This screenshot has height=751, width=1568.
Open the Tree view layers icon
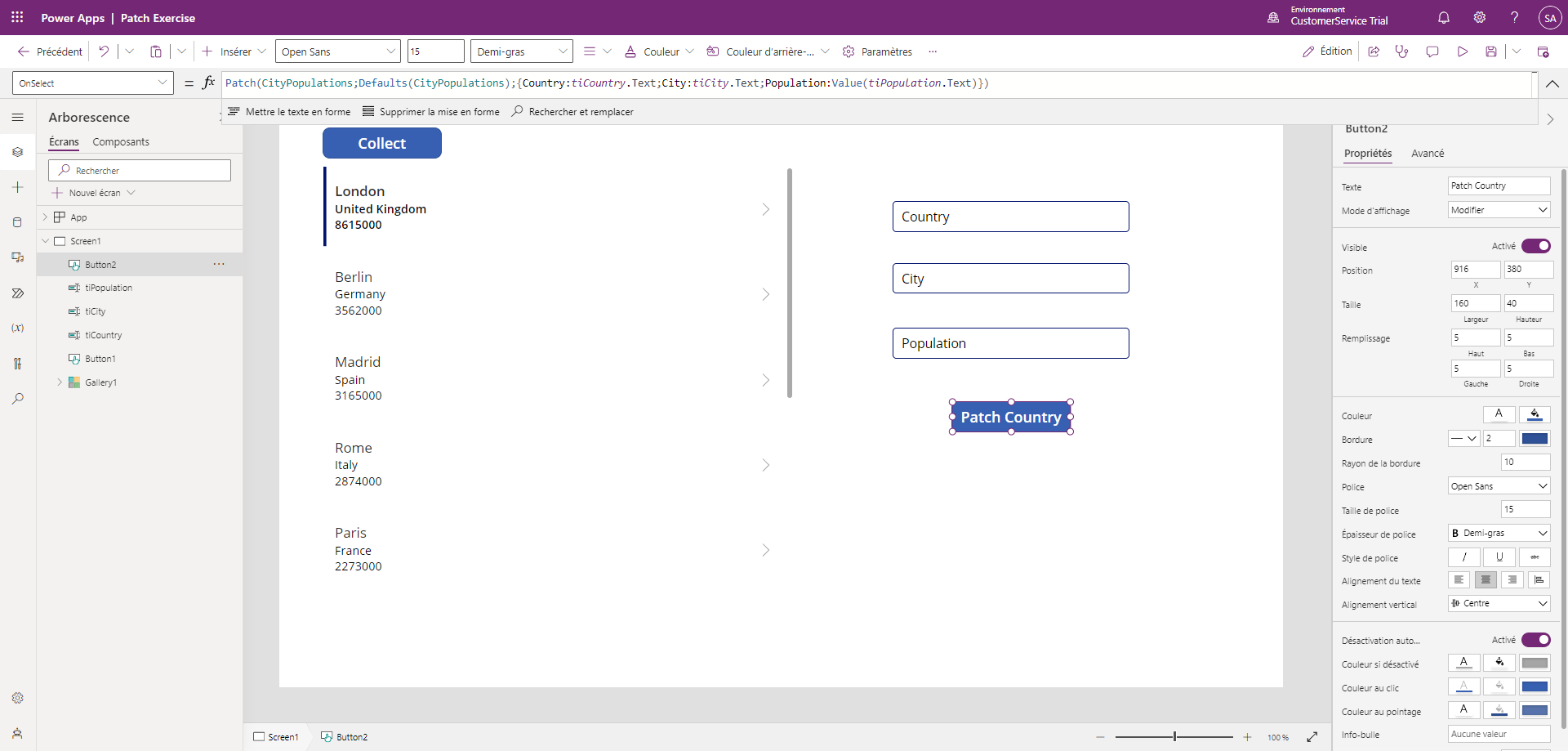17,152
